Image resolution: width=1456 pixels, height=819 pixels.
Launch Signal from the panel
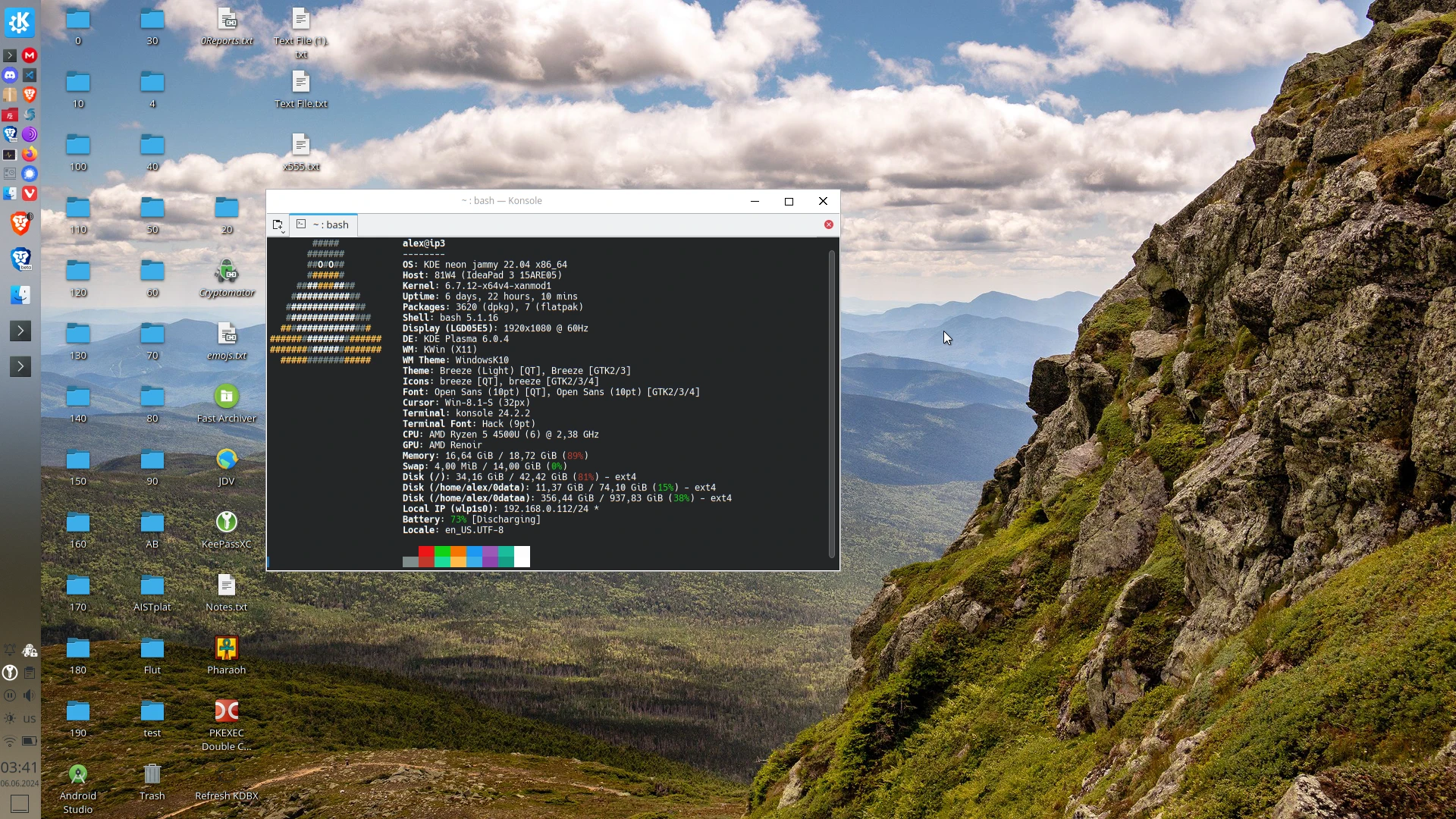[30, 174]
